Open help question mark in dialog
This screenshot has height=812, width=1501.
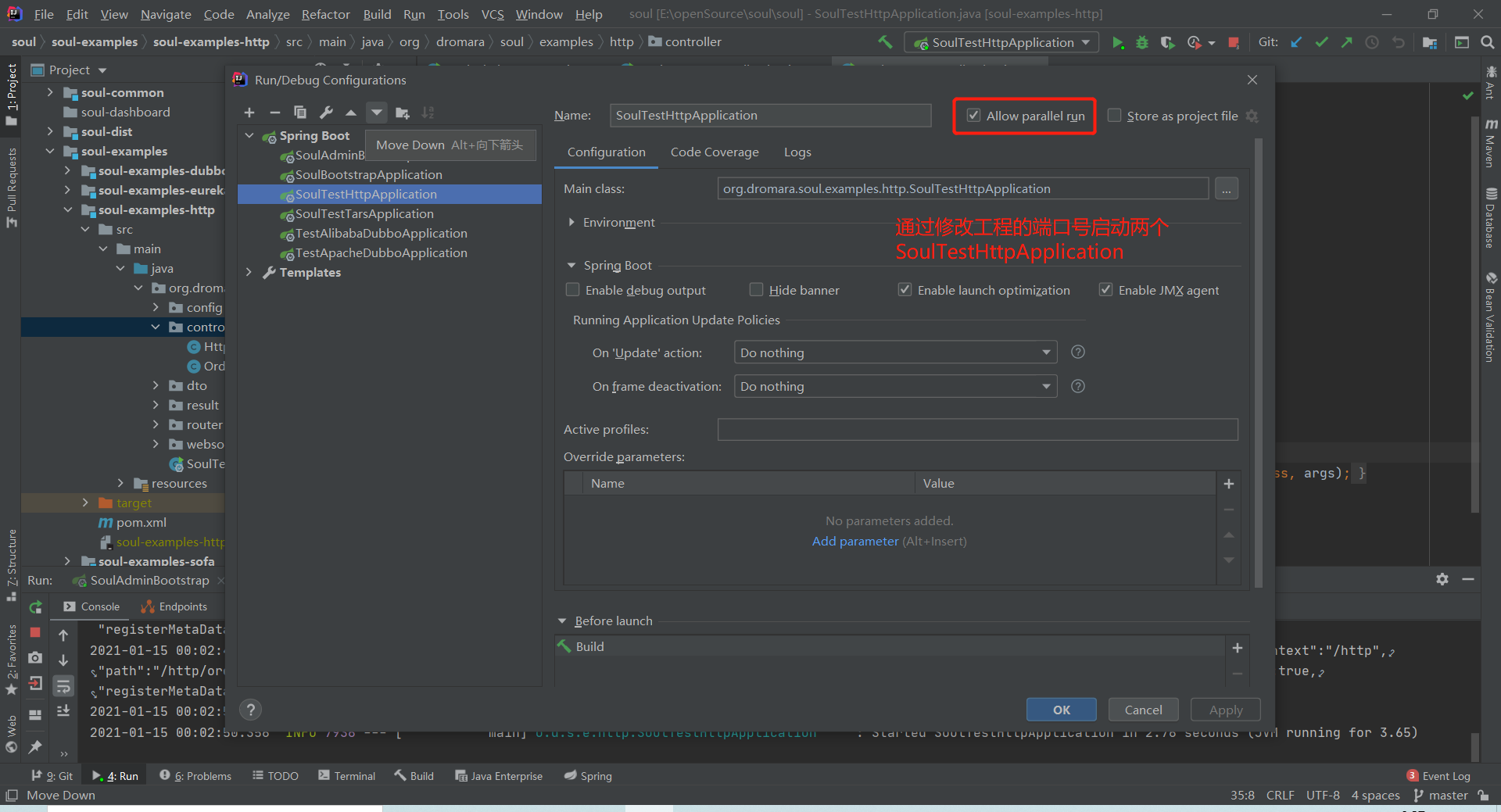point(250,710)
